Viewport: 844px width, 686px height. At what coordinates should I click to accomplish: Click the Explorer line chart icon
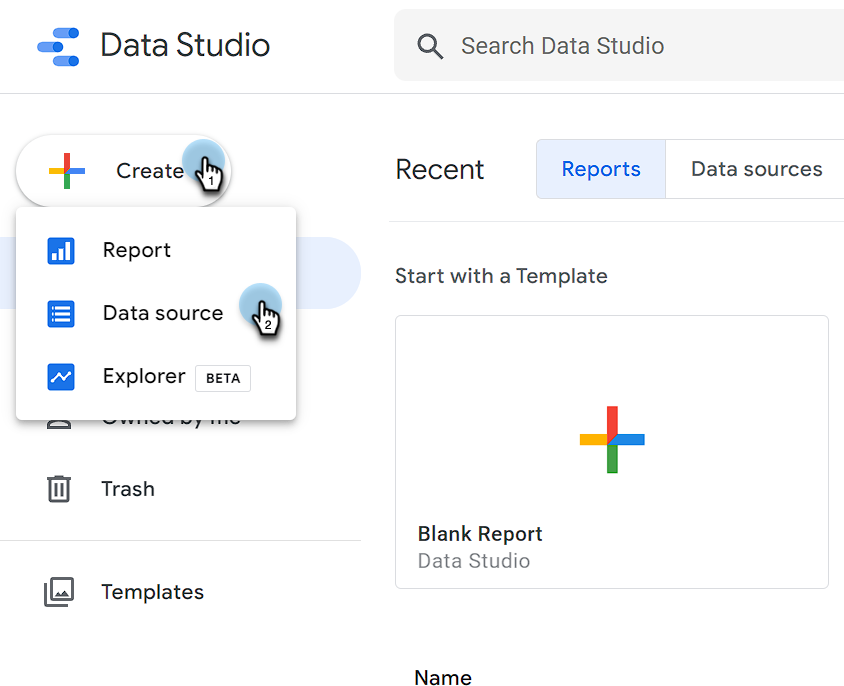click(x=61, y=377)
